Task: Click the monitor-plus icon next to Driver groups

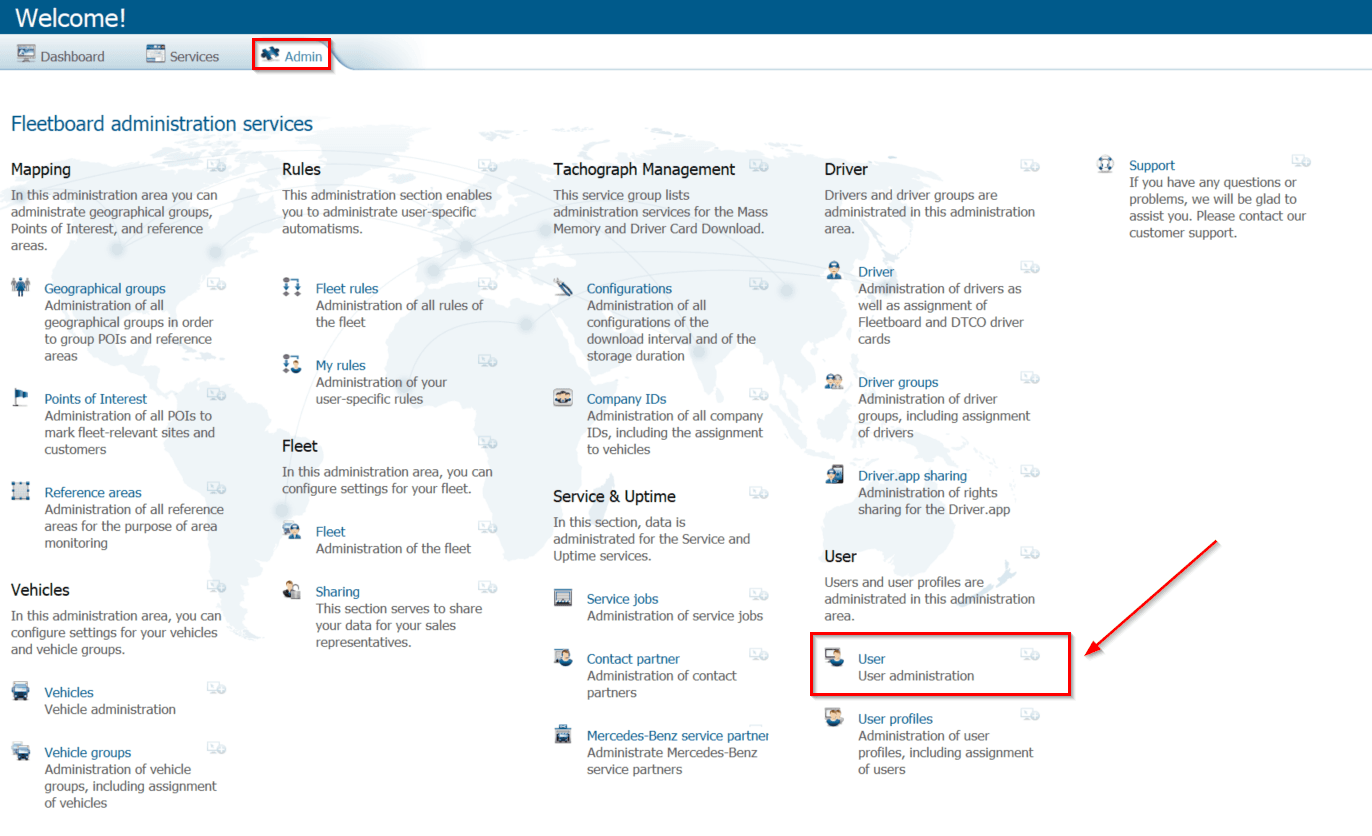Action: pyautogui.click(x=1030, y=377)
